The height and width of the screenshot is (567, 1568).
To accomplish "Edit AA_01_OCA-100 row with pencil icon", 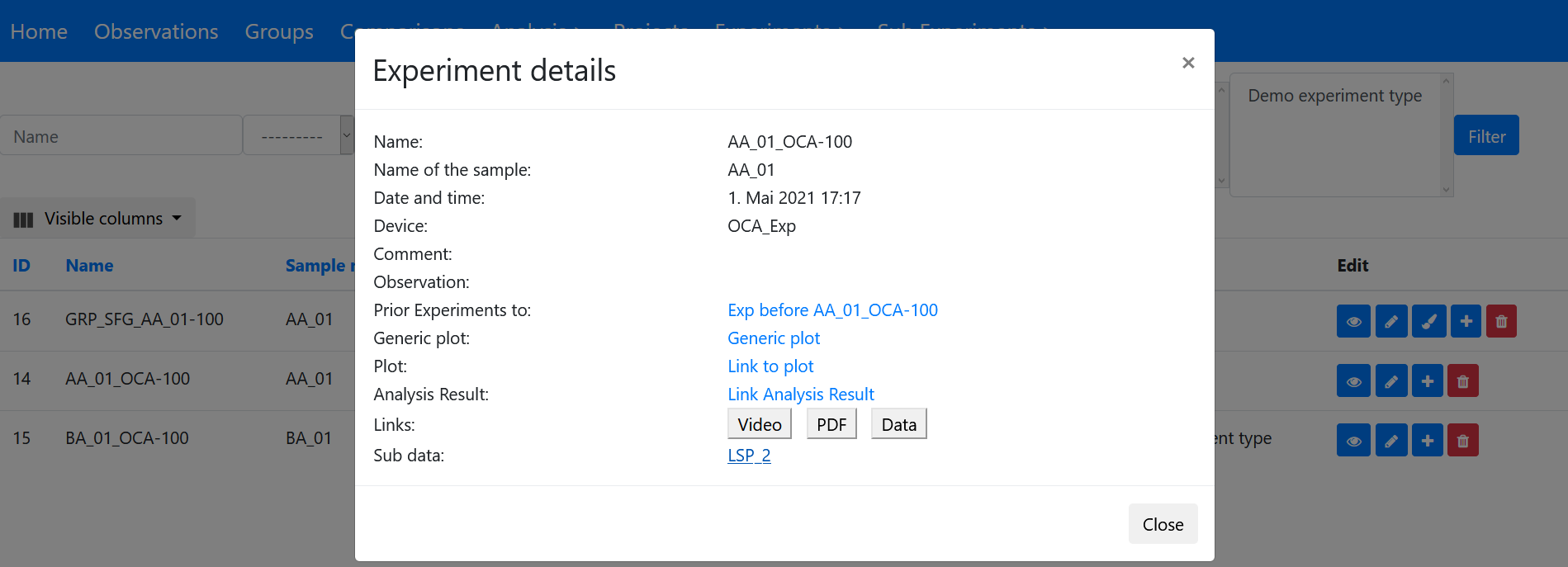I will tap(1391, 381).
